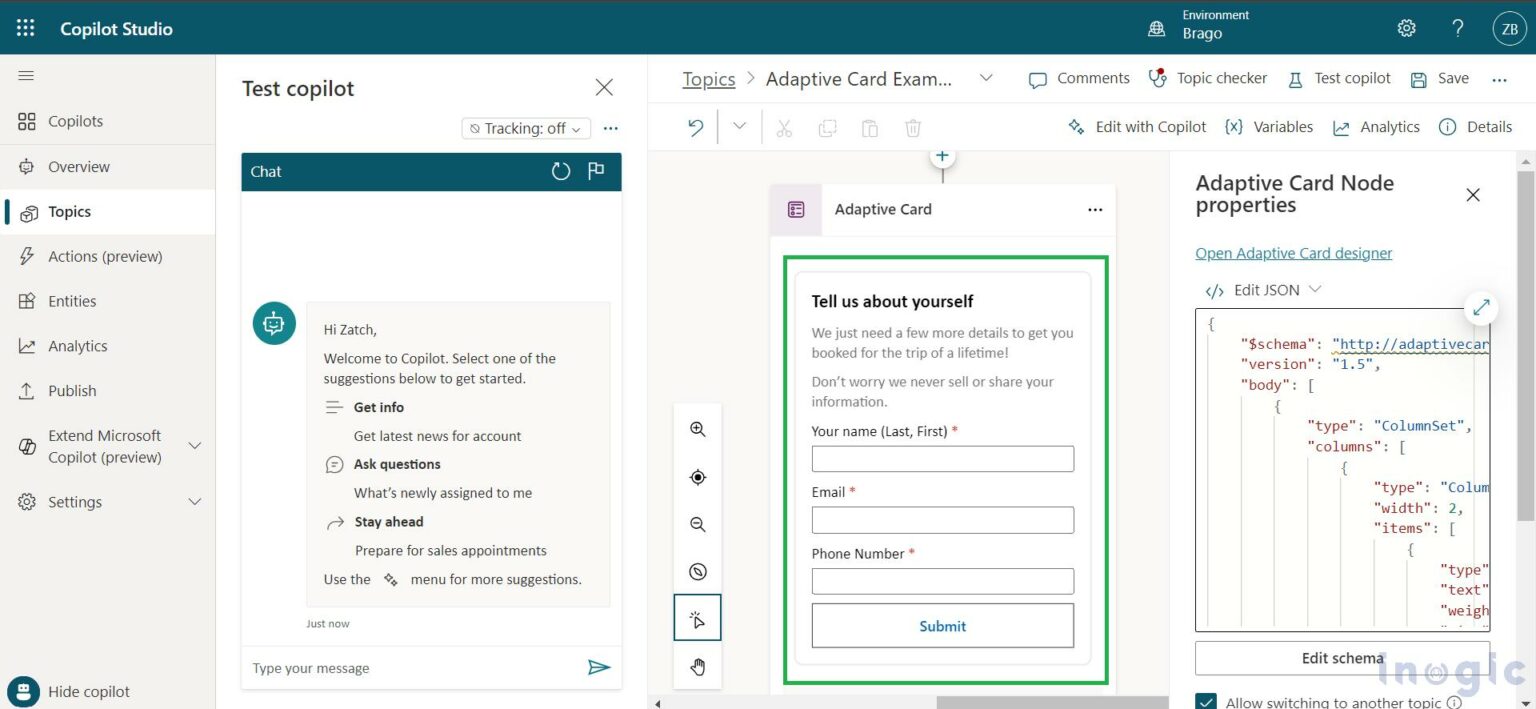
Task: Expand the undo history chevron
Action: (737, 127)
